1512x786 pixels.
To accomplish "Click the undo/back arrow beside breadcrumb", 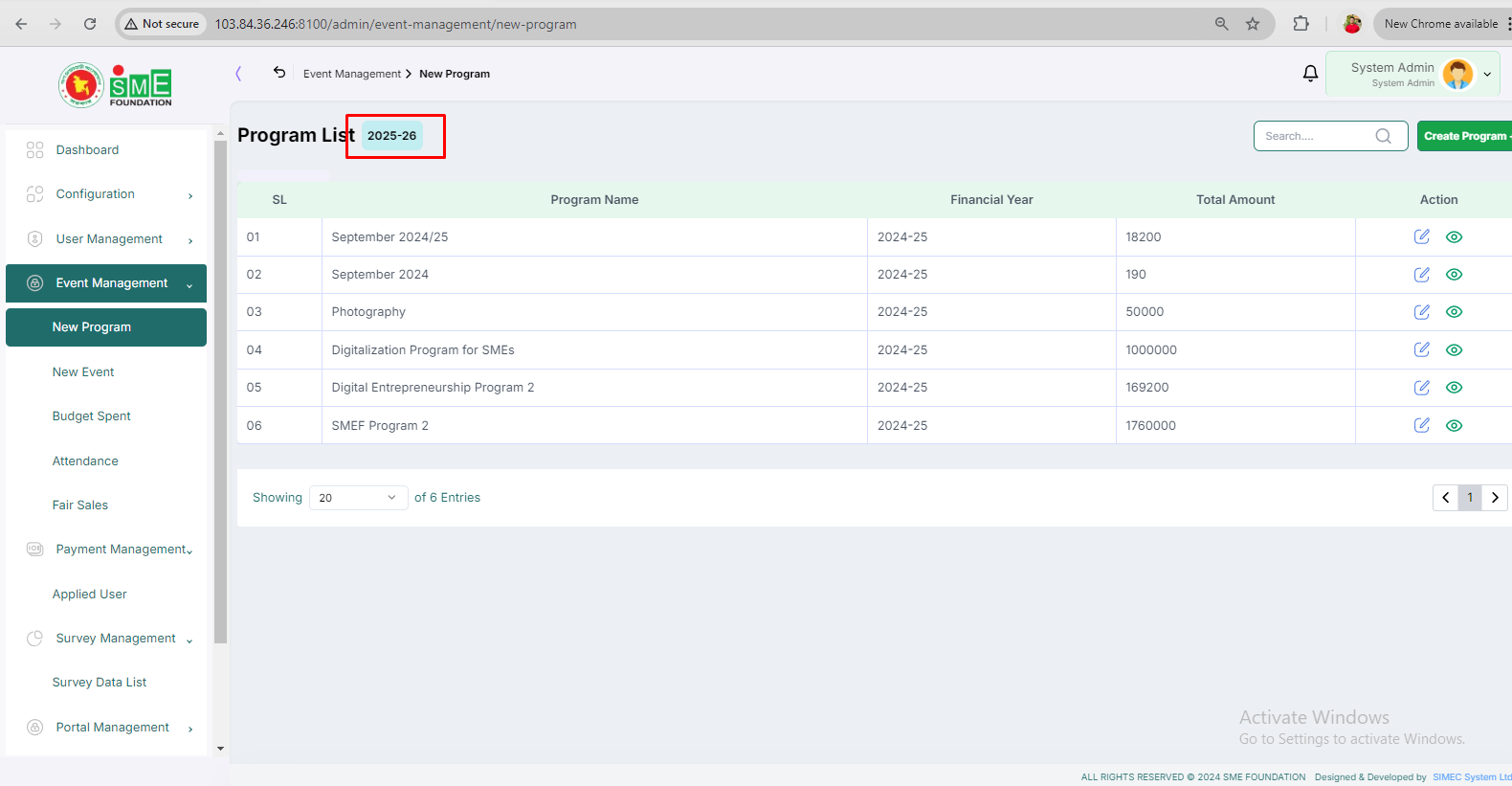I will pos(279,73).
